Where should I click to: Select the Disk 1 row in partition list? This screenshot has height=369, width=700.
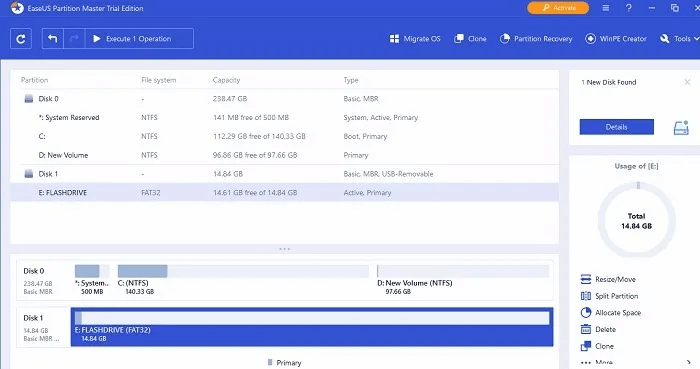(x=284, y=174)
